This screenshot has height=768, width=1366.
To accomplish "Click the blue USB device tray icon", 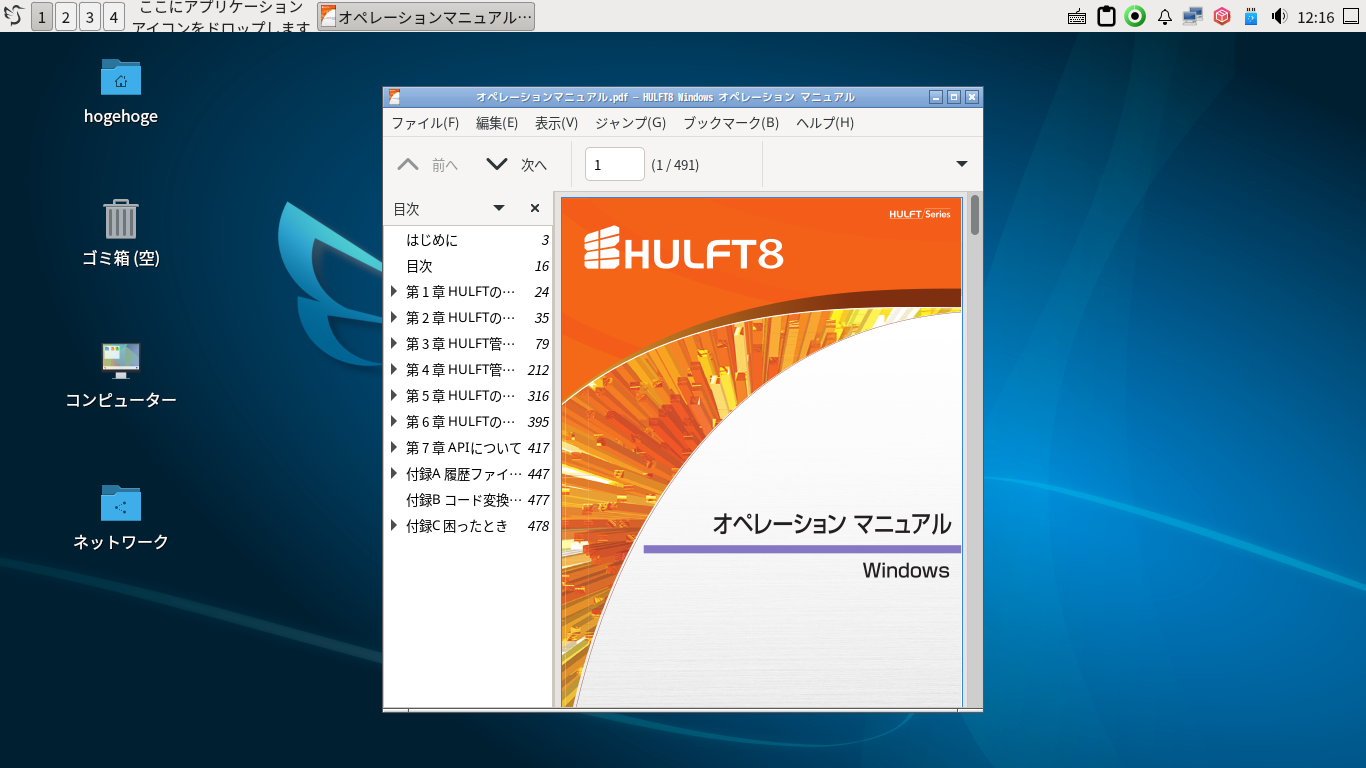I will (x=1250, y=17).
